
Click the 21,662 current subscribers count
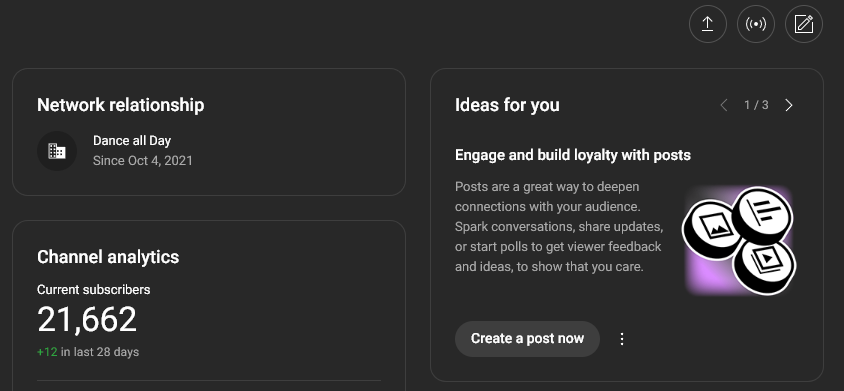pos(87,319)
